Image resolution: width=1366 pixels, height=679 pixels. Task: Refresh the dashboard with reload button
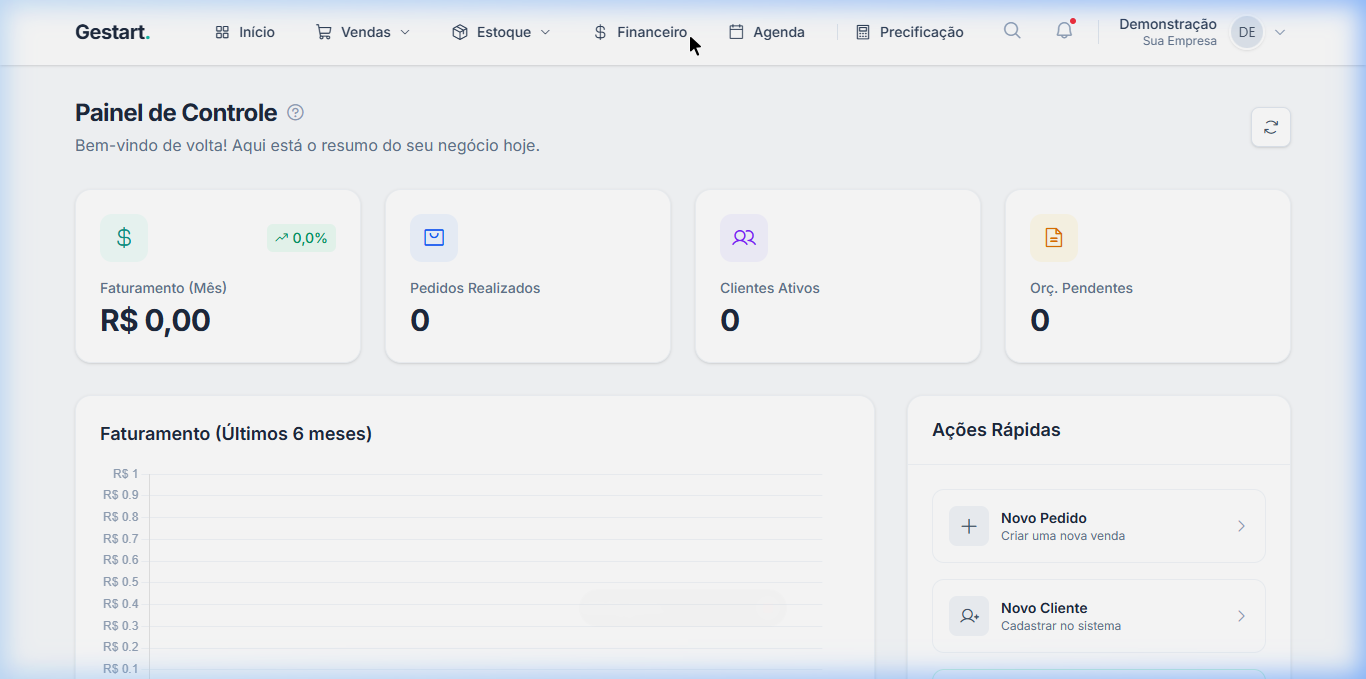[x=1271, y=127]
